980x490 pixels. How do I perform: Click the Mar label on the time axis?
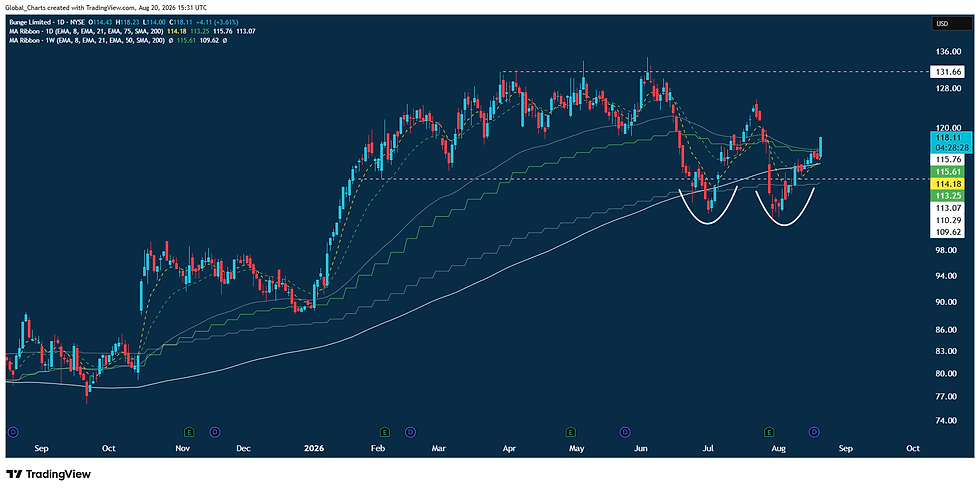point(440,448)
